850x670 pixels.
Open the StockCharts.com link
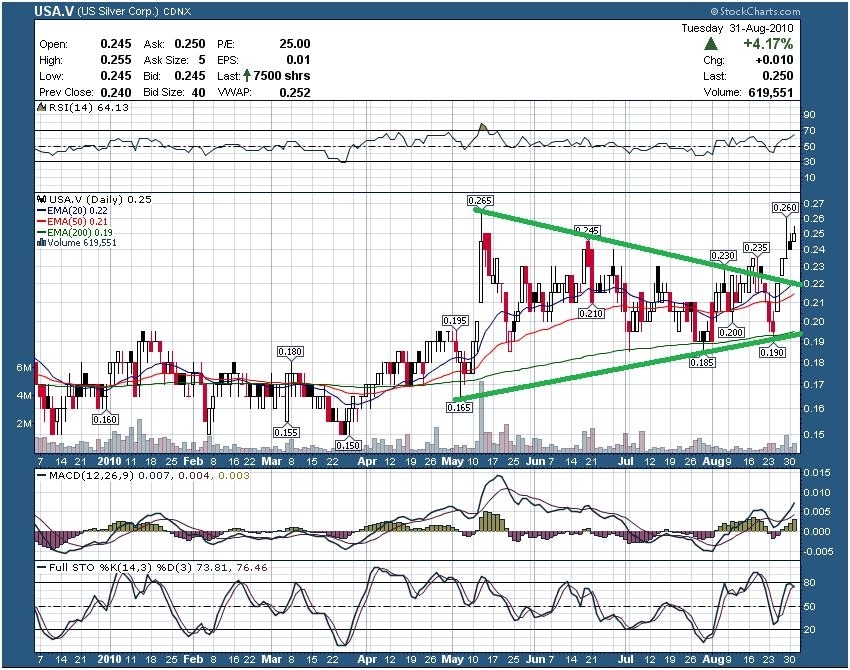click(759, 11)
